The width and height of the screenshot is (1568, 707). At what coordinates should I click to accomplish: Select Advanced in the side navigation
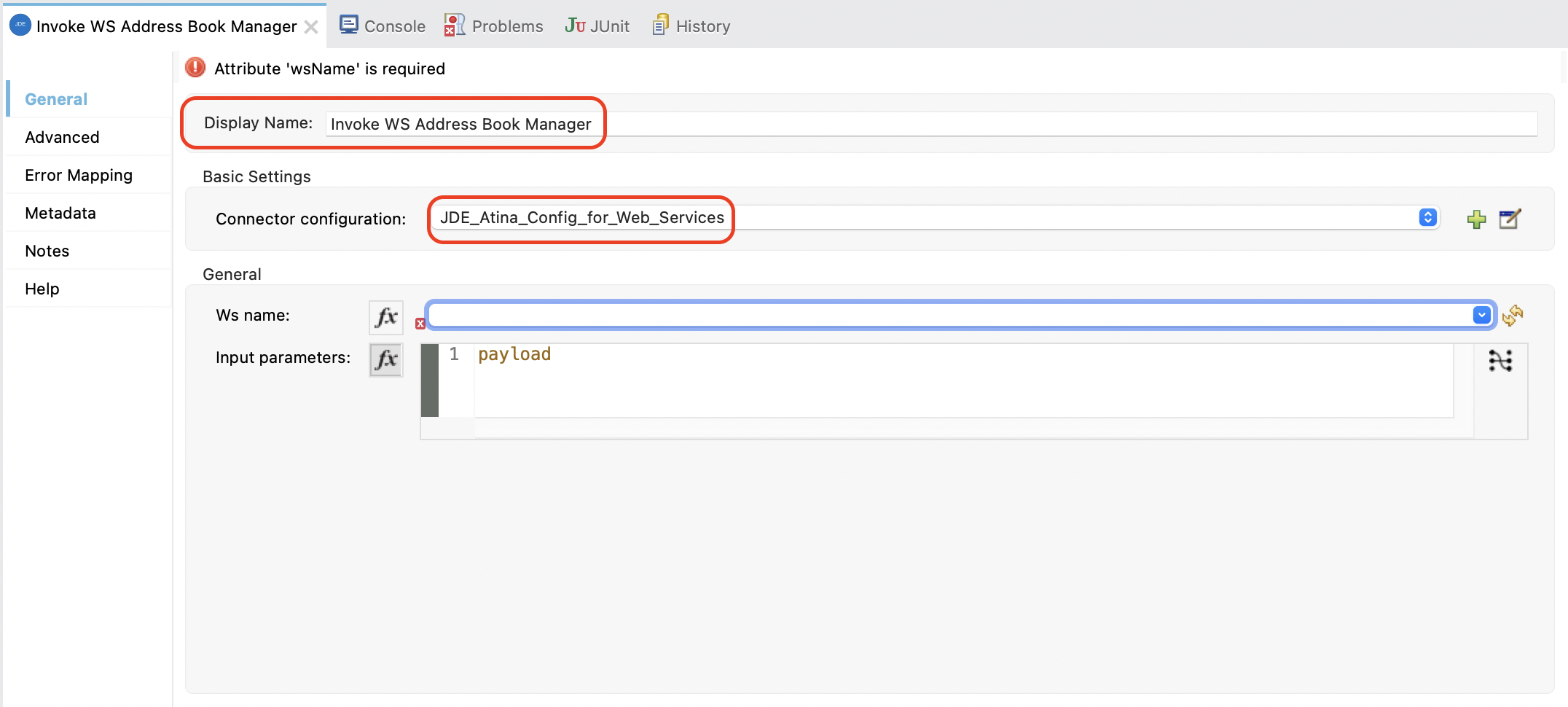pos(62,137)
